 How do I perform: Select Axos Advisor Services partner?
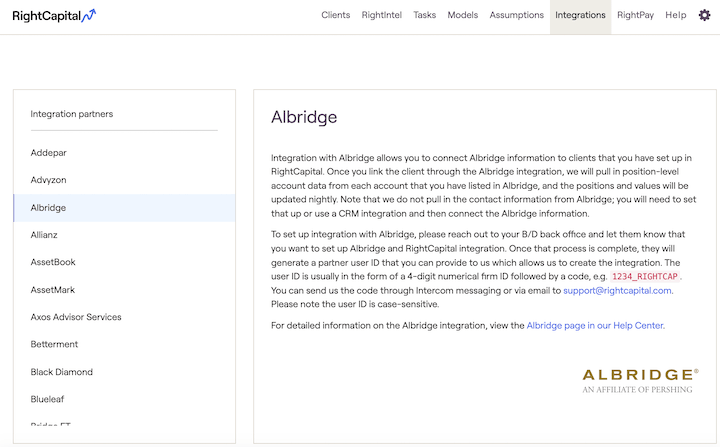[76, 317]
